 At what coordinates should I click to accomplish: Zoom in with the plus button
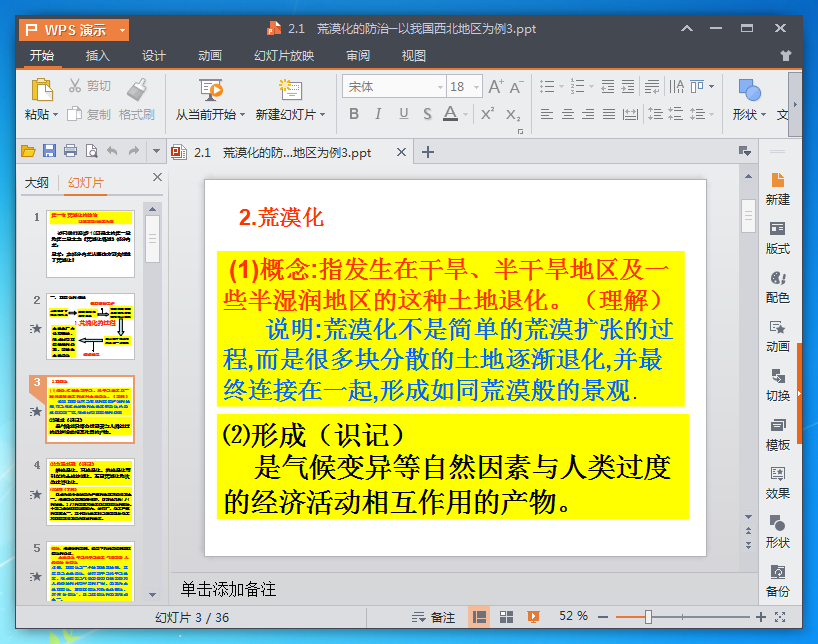761,617
